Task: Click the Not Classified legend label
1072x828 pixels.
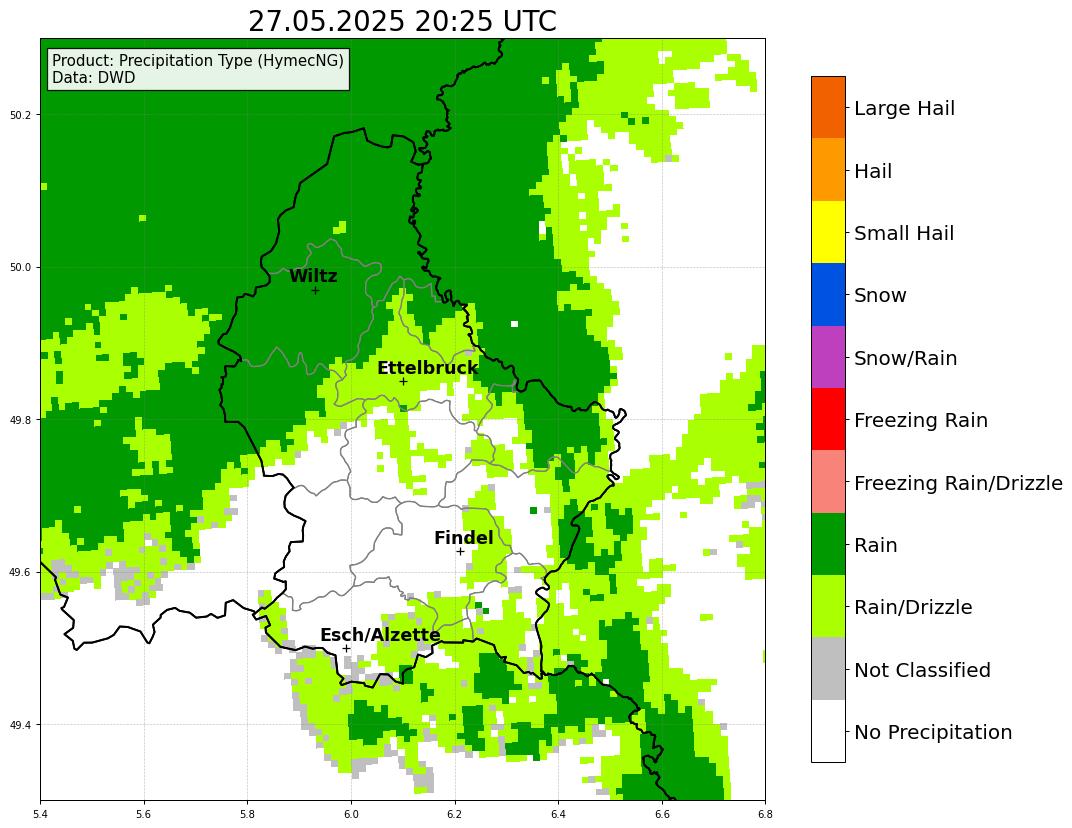Action: click(x=922, y=670)
